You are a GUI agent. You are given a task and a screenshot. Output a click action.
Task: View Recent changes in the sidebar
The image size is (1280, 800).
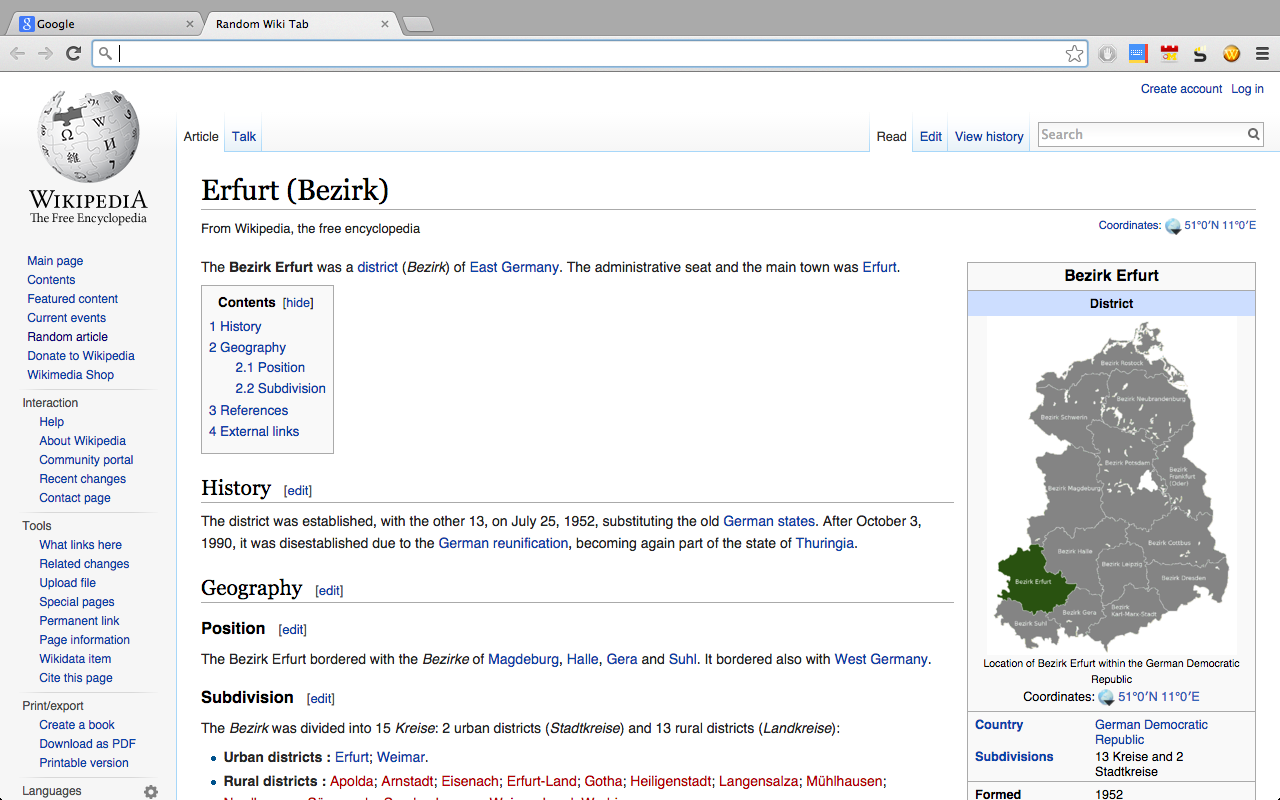point(83,479)
